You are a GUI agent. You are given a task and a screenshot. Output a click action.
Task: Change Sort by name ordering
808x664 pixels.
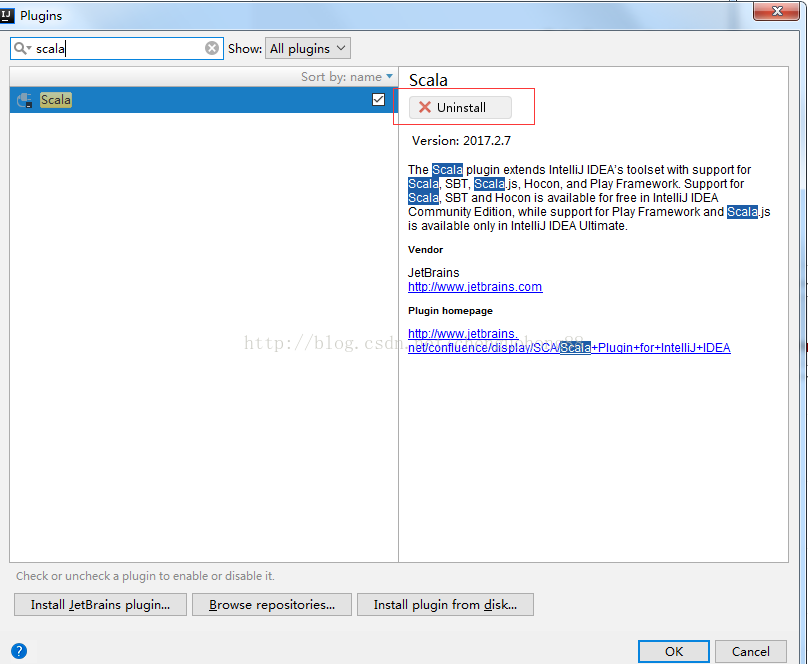[347, 77]
